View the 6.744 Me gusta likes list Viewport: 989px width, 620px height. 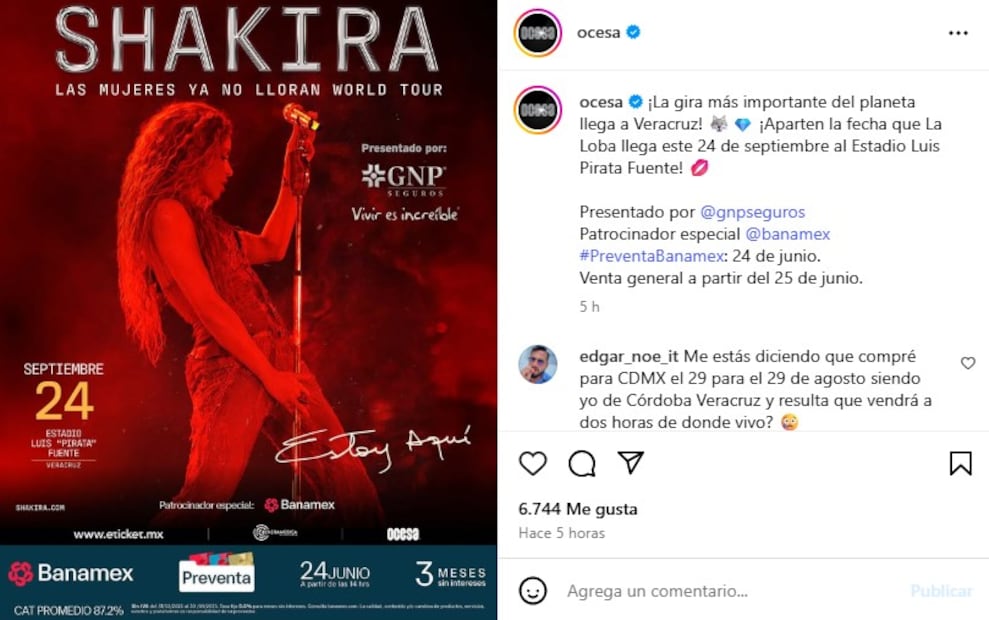coord(578,509)
